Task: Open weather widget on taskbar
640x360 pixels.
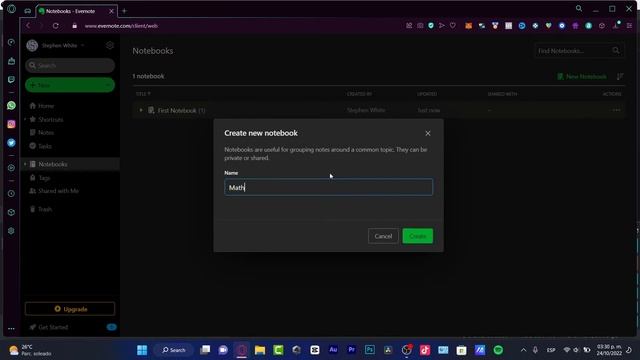Action: (30, 350)
